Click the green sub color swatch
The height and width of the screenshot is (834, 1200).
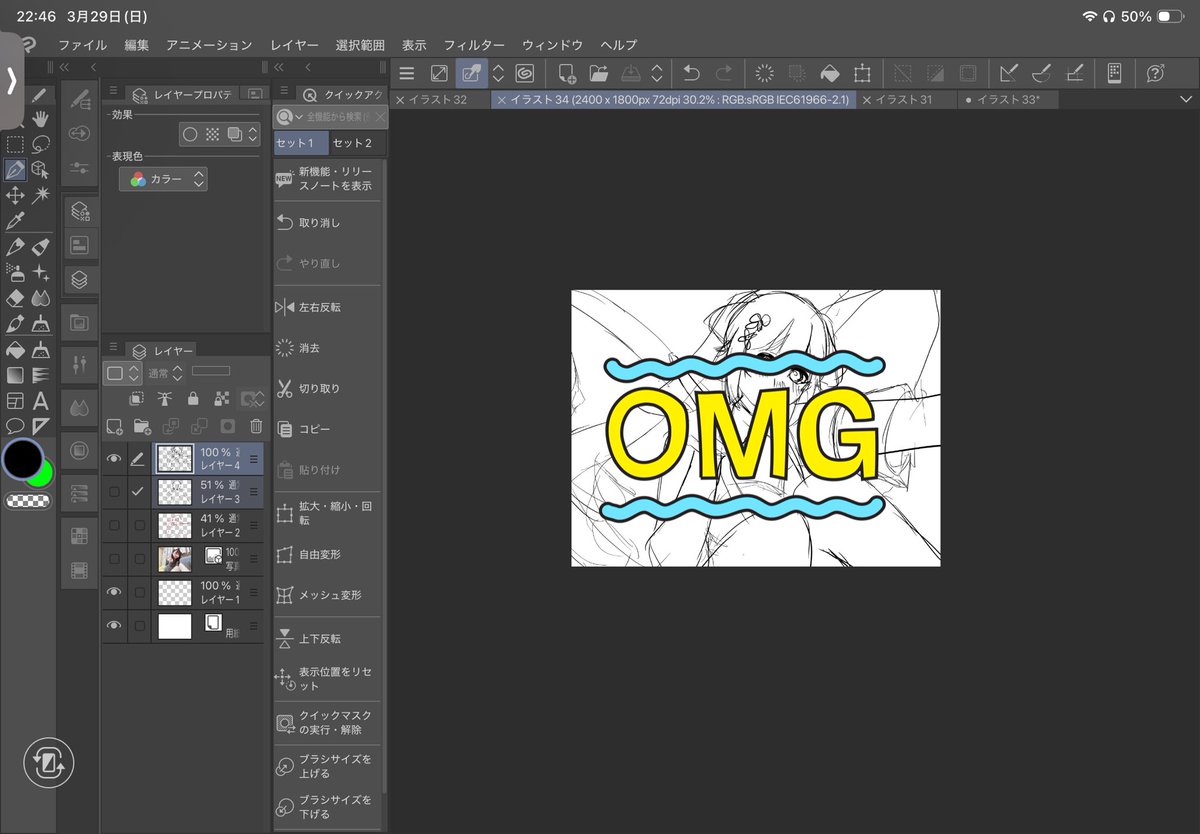click(x=43, y=475)
